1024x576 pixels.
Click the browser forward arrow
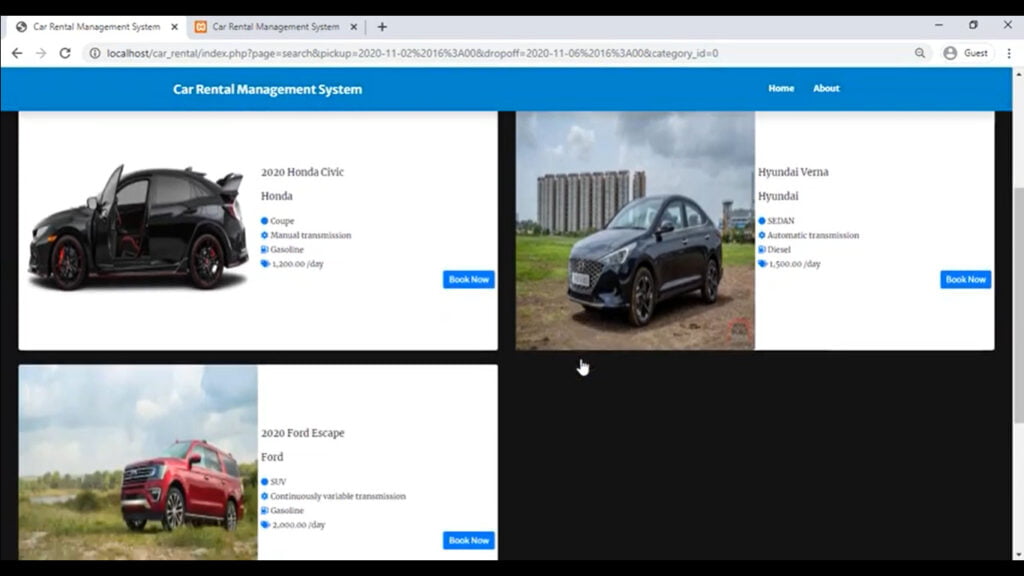pos(41,53)
